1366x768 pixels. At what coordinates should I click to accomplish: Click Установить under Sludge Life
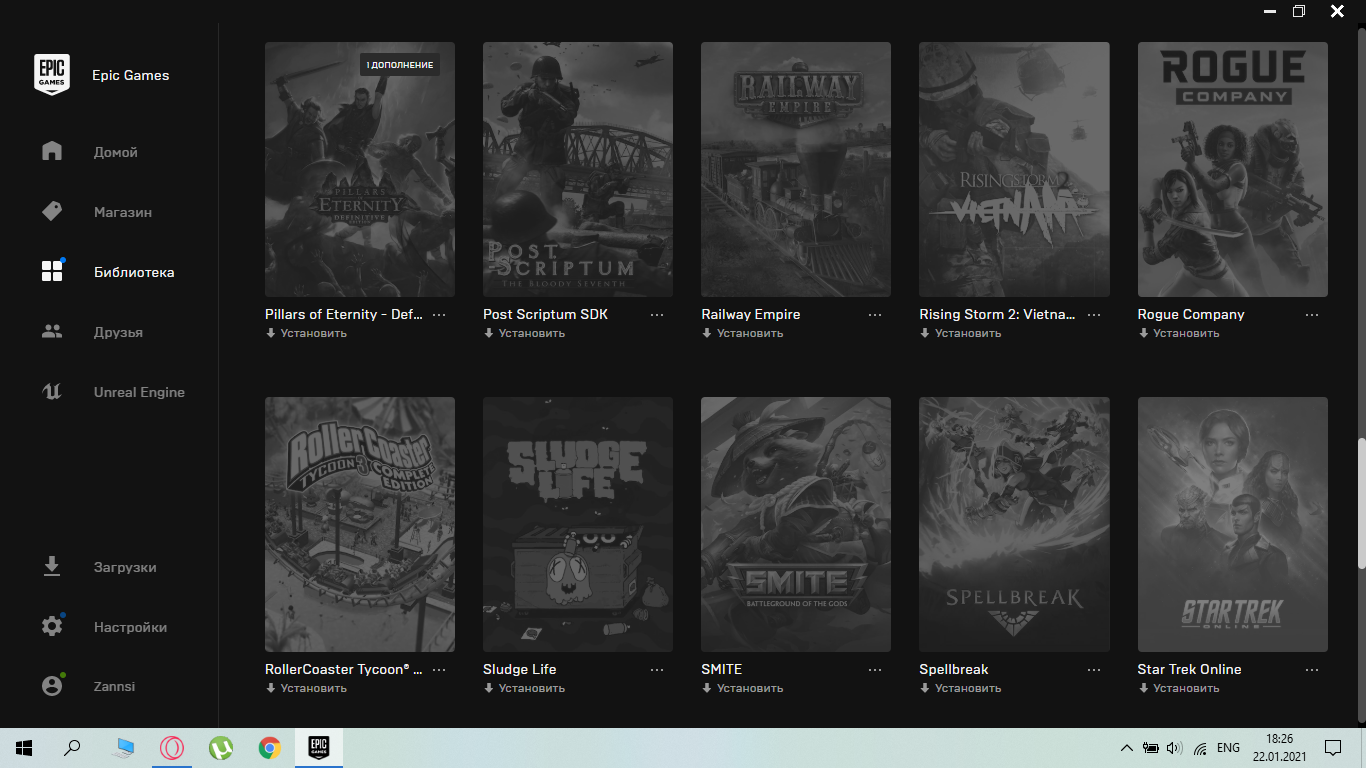tap(524, 688)
